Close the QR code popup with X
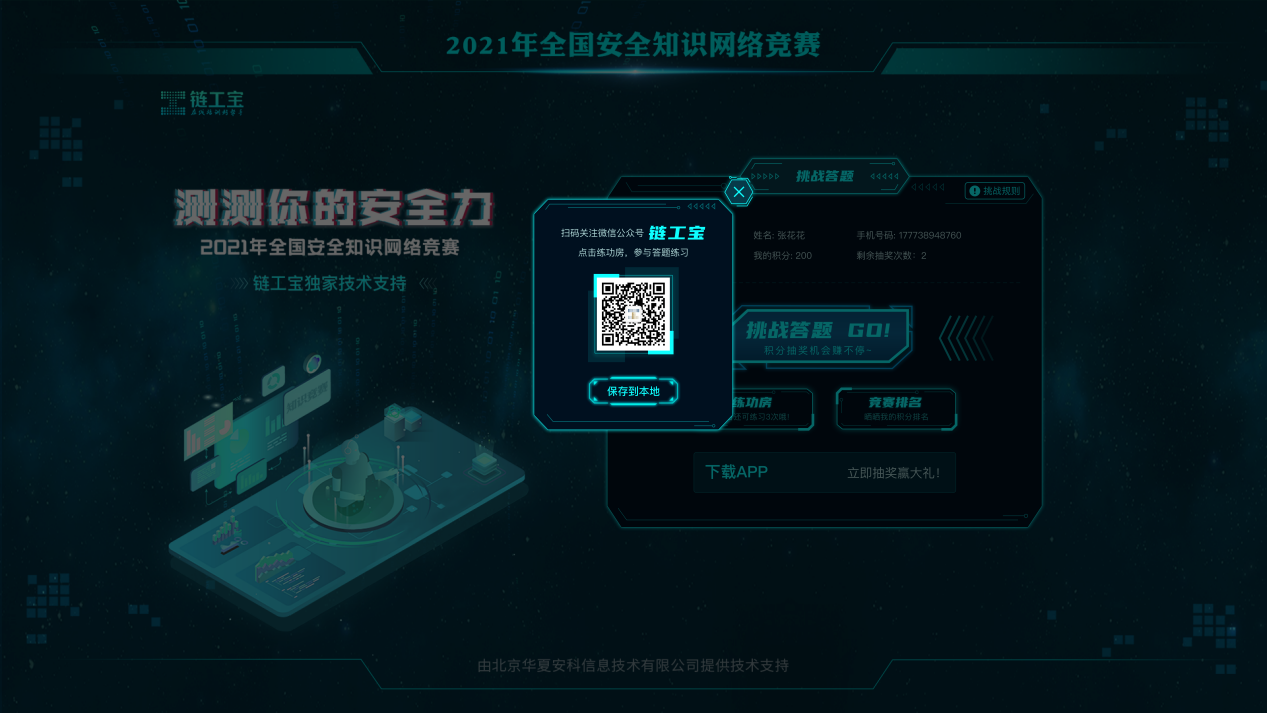 click(x=738, y=192)
